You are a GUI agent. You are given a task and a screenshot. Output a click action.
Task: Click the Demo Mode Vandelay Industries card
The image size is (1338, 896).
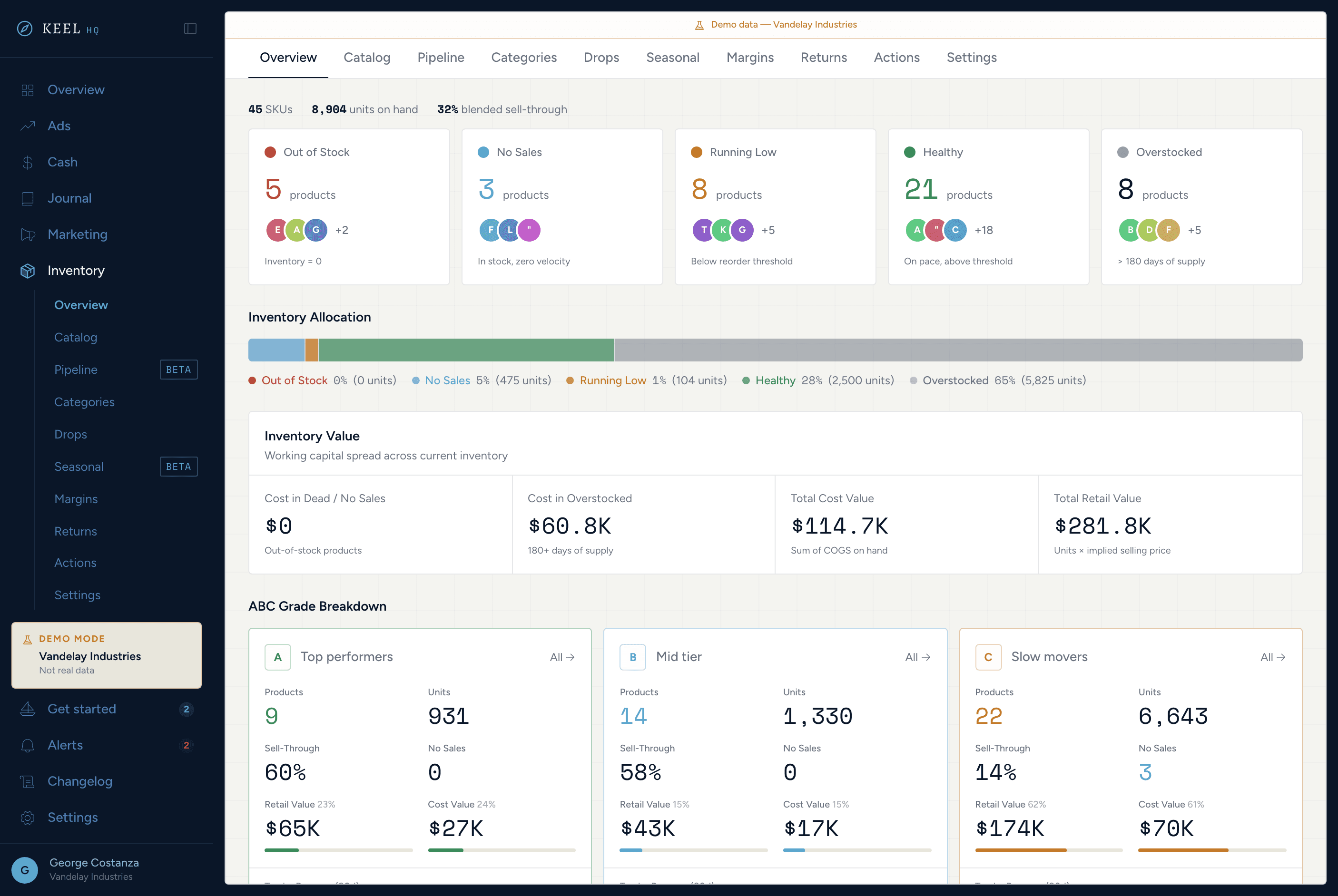point(106,655)
